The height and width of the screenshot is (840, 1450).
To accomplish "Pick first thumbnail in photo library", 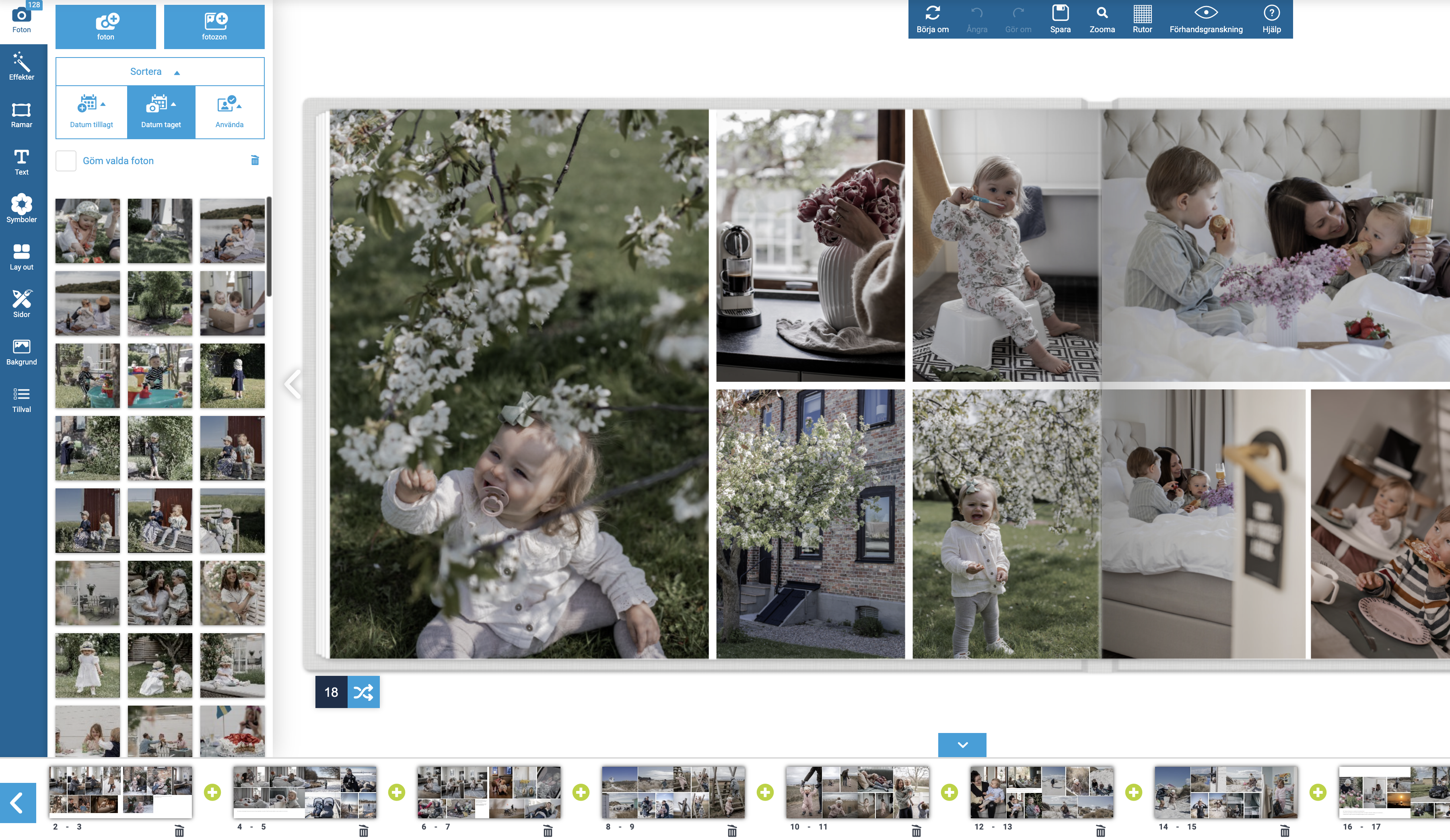I will [87, 231].
